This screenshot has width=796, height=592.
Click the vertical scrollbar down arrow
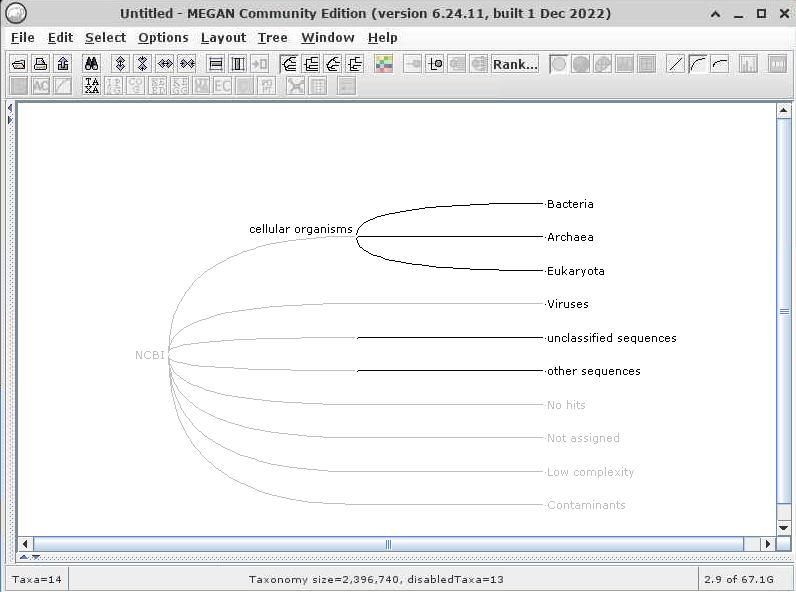pyautogui.click(x=784, y=527)
